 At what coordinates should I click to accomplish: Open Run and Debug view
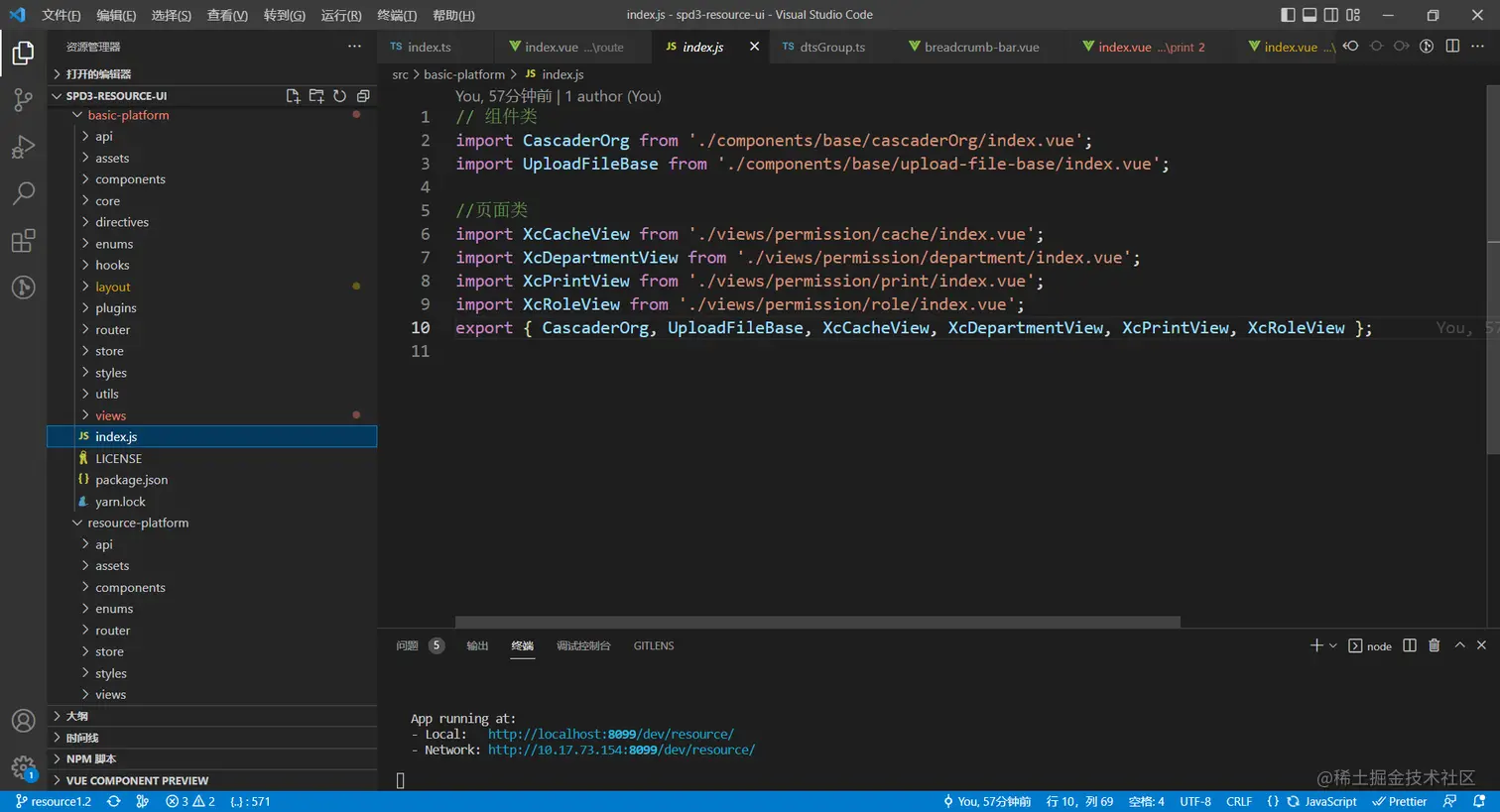pos(23,147)
